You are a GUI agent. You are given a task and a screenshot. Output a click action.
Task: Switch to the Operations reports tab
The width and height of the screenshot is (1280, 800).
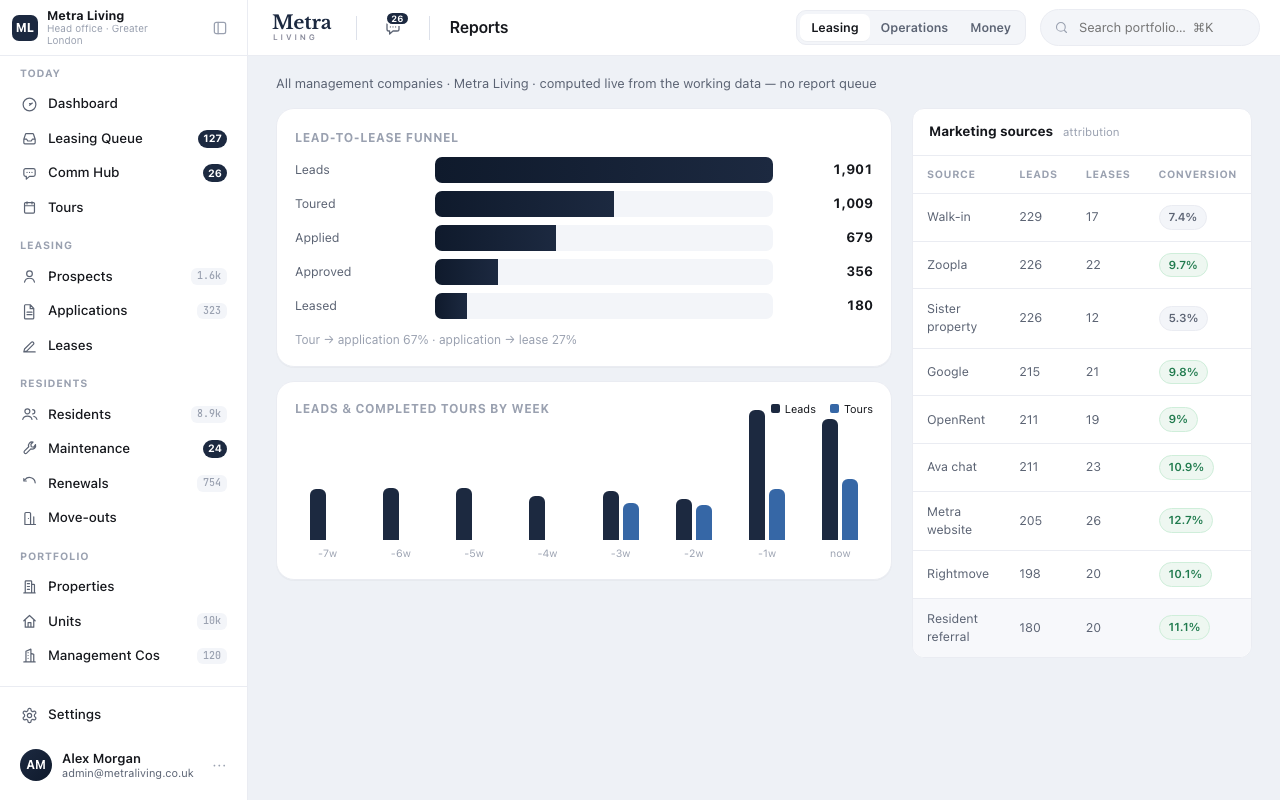click(x=914, y=28)
